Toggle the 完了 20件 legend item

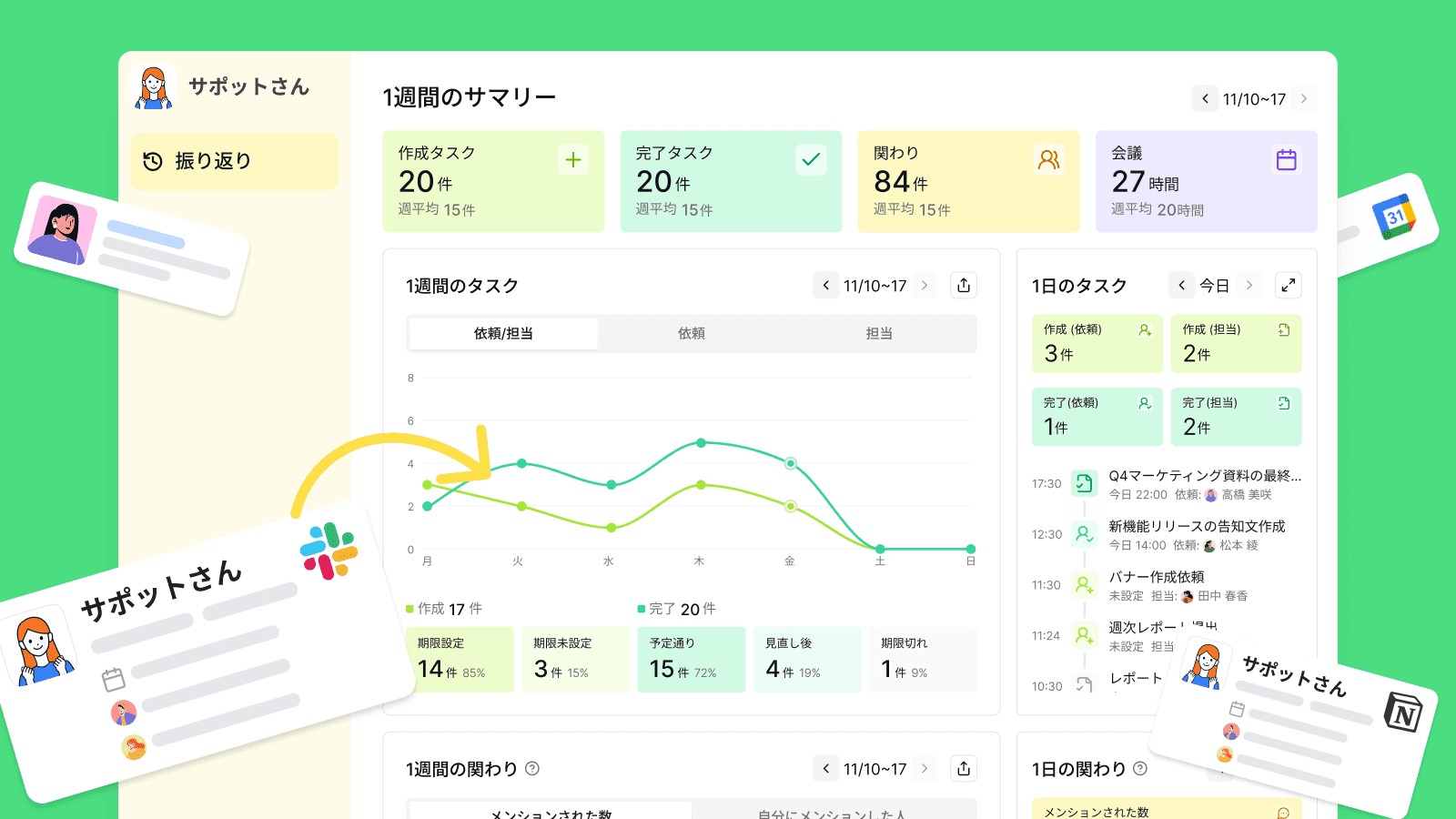coord(676,609)
